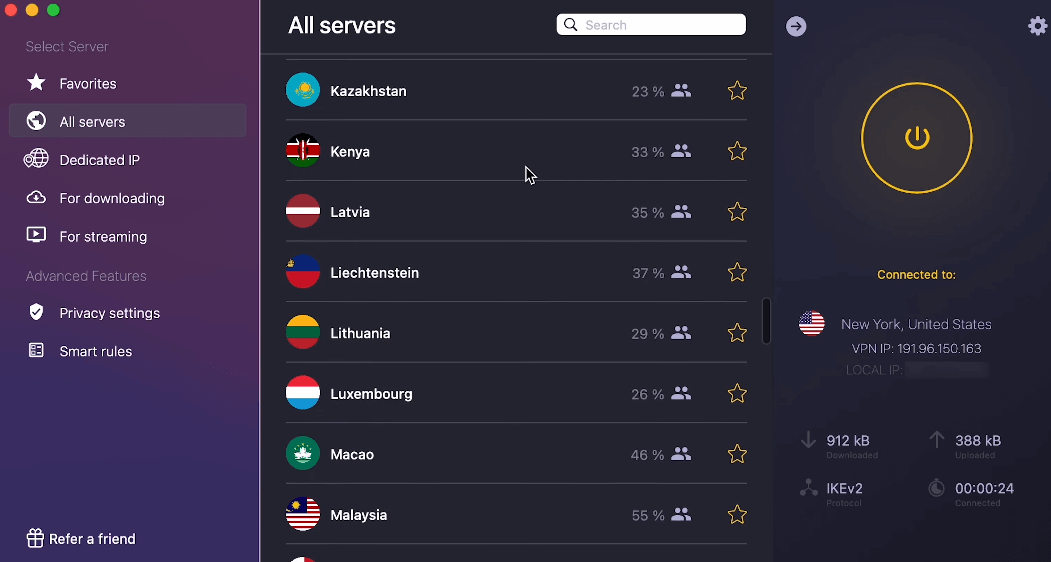Open the For downloading server list
Screen dimensions: 1051x562
pos(111,198)
